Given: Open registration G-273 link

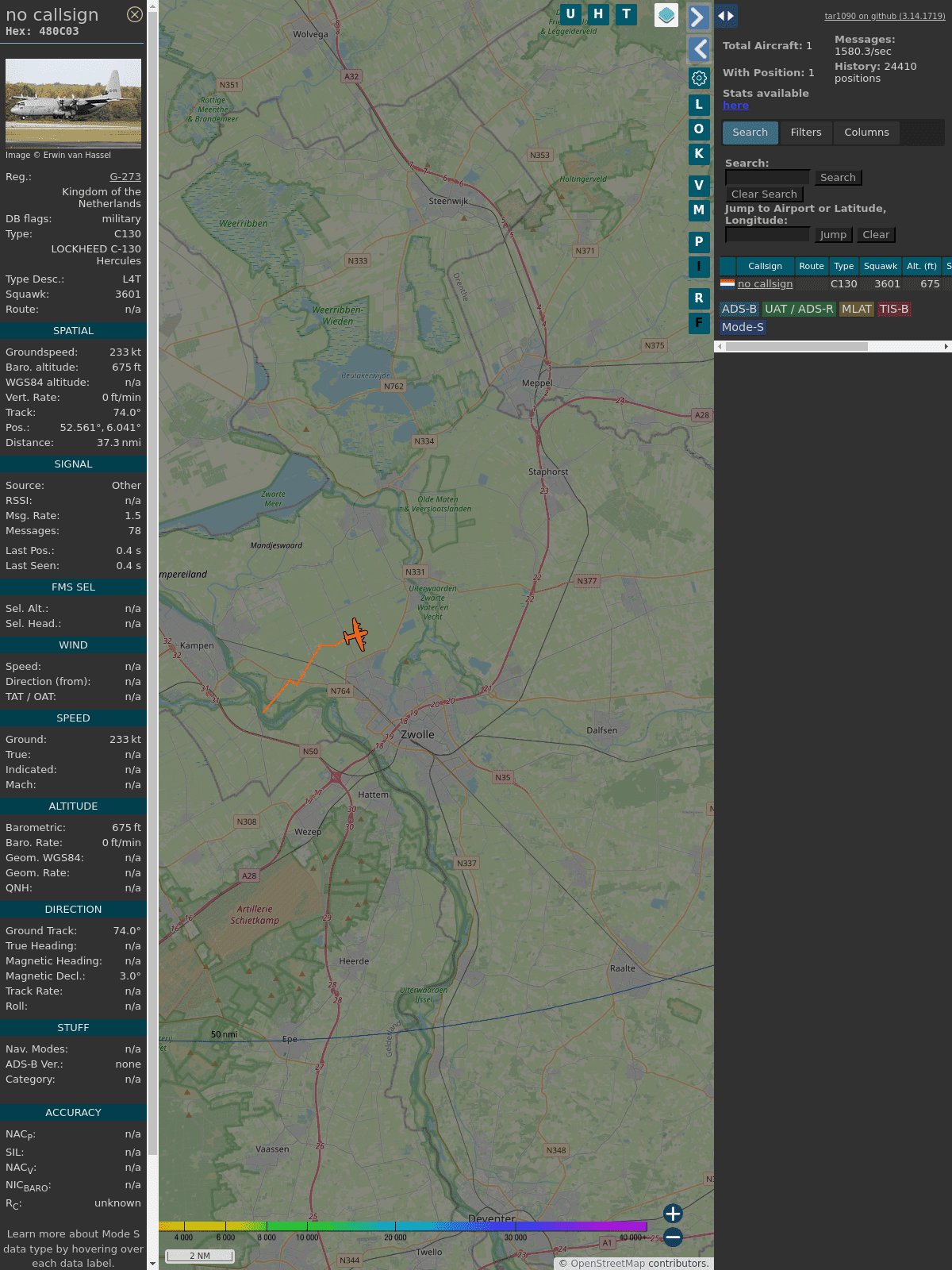Looking at the screenshot, I should 125,177.
